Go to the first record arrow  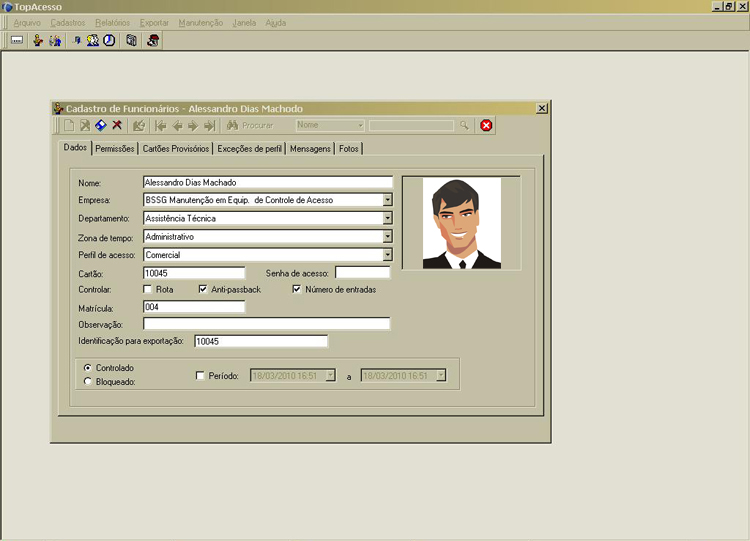pyautogui.click(x=160, y=126)
